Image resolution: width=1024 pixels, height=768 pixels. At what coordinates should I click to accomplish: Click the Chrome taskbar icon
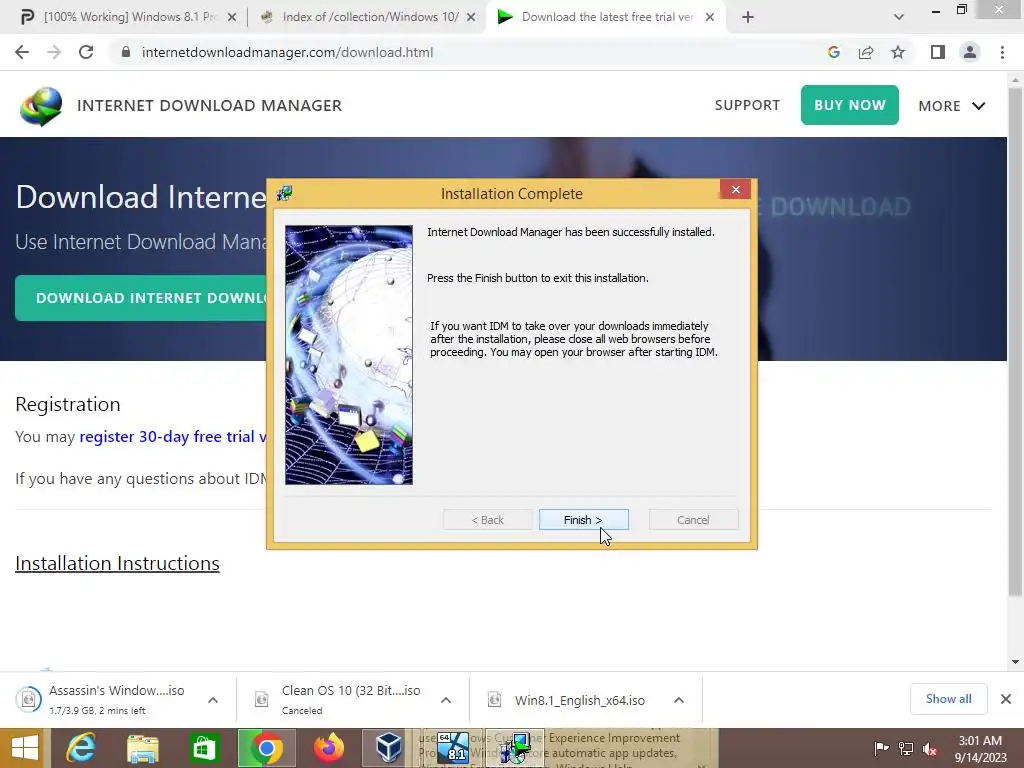click(266, 748)
